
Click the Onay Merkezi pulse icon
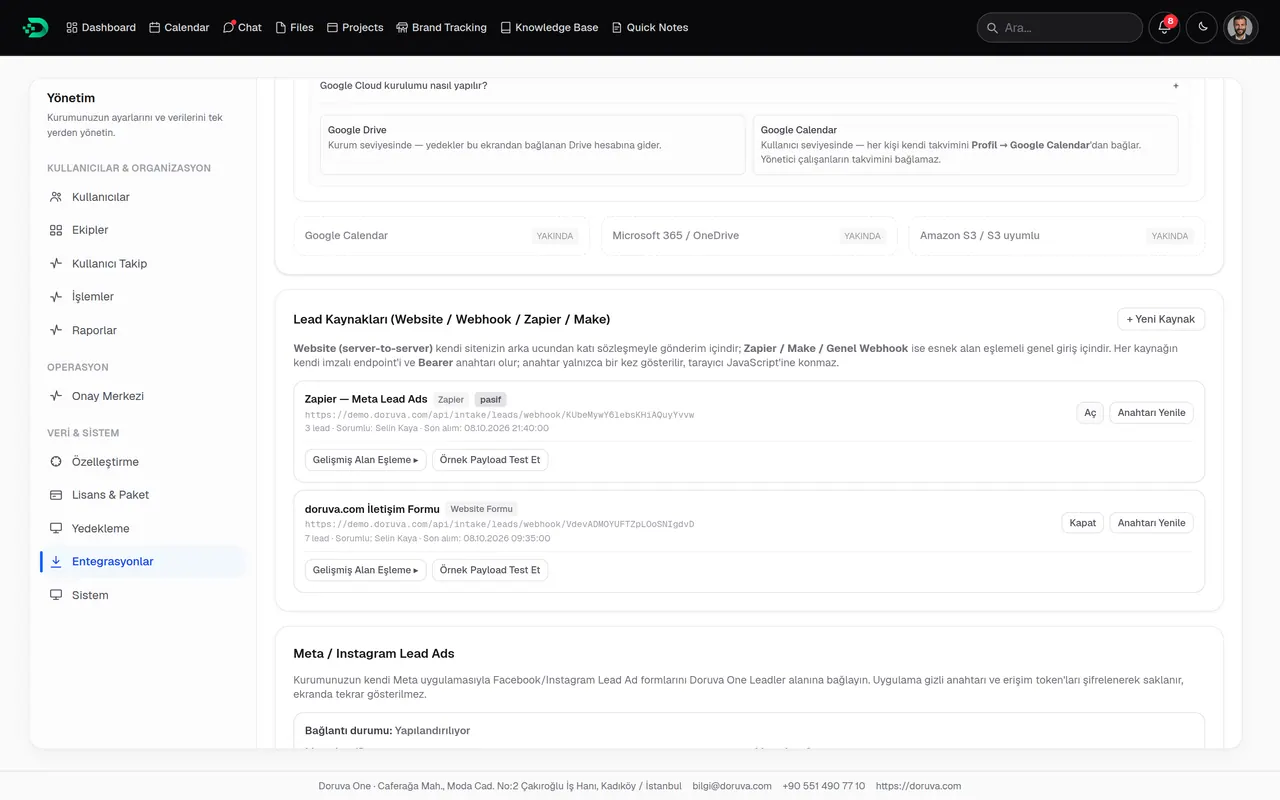[56, 396]
